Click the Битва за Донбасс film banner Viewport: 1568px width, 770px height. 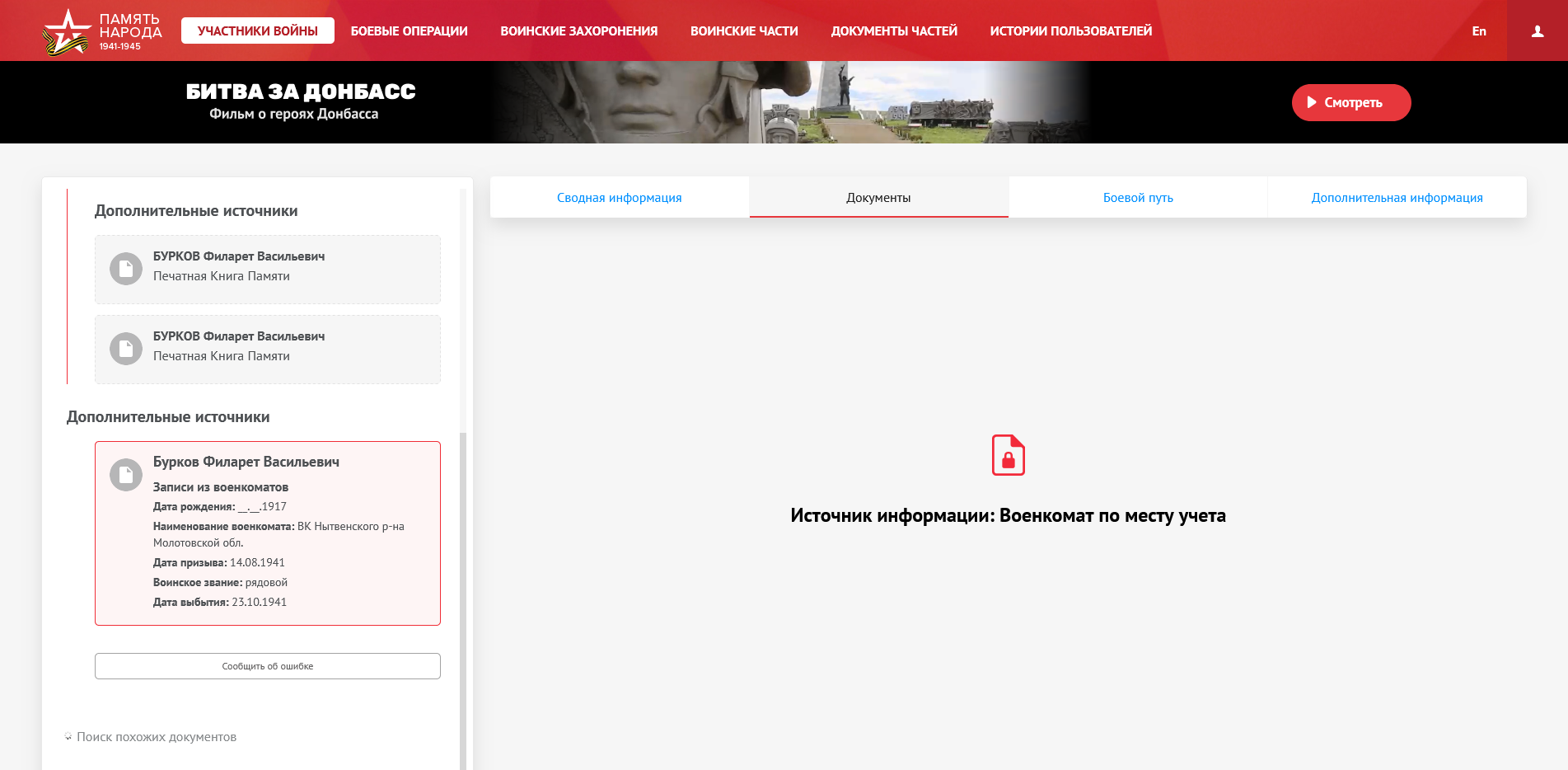pyautogui.click(x=301, y=101)
